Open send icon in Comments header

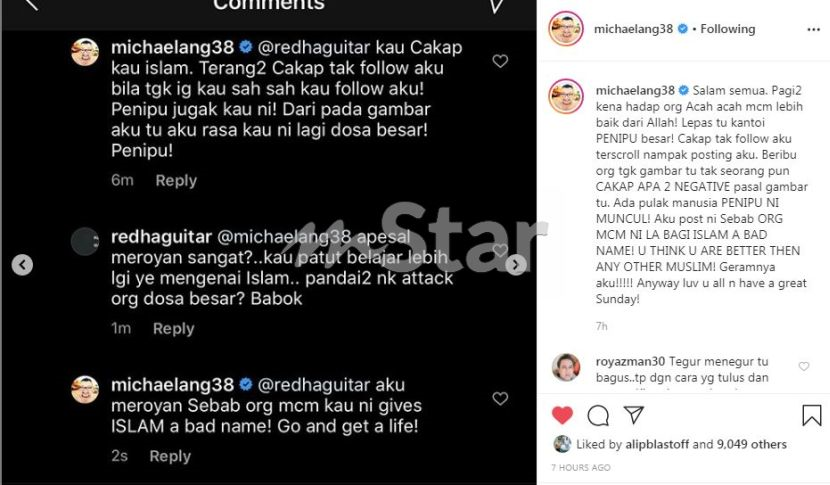(496, 6)
